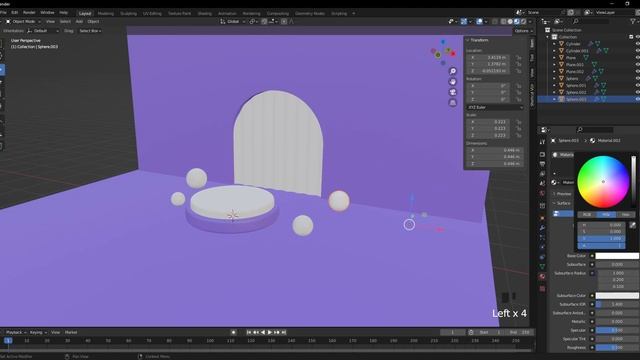Select RGB mode in color picker
The width and height of the screenshot is (640, 360).
point(587,214)
